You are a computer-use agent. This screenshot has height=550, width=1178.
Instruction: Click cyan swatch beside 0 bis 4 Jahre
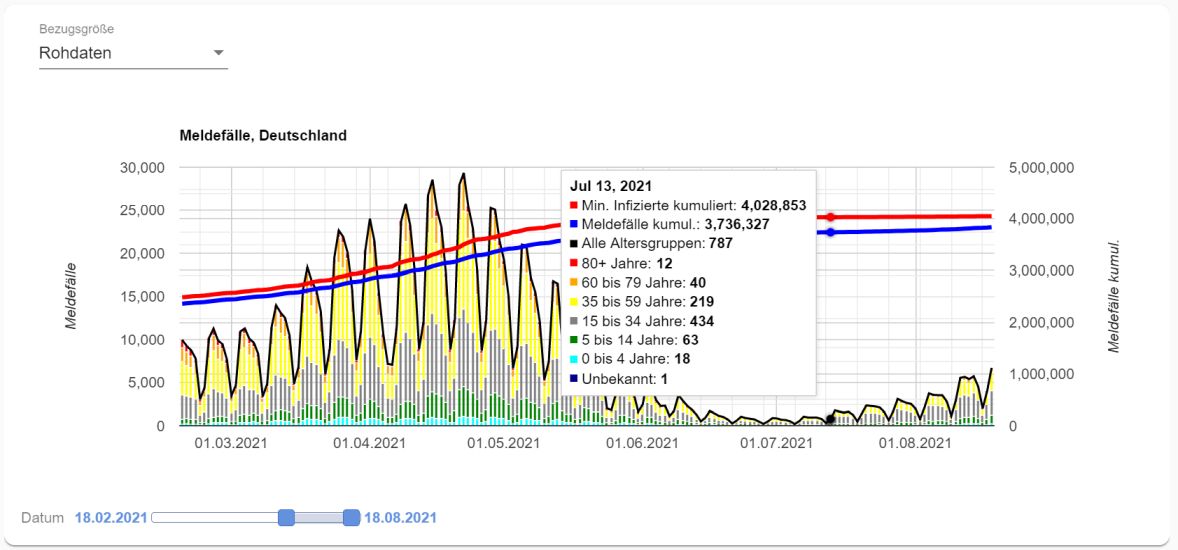574,359
